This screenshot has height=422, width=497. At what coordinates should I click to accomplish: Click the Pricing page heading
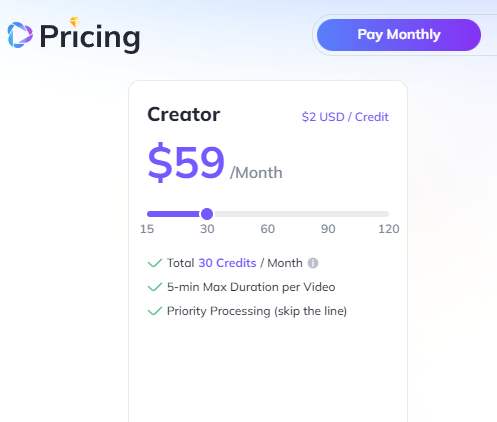(90, 37)
